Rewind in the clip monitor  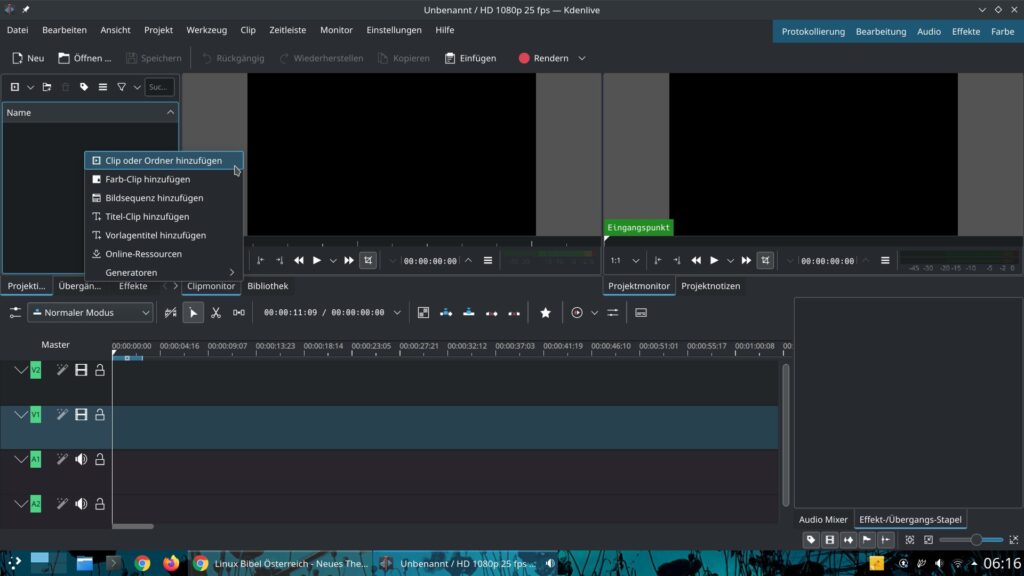[x=298, y=261]
